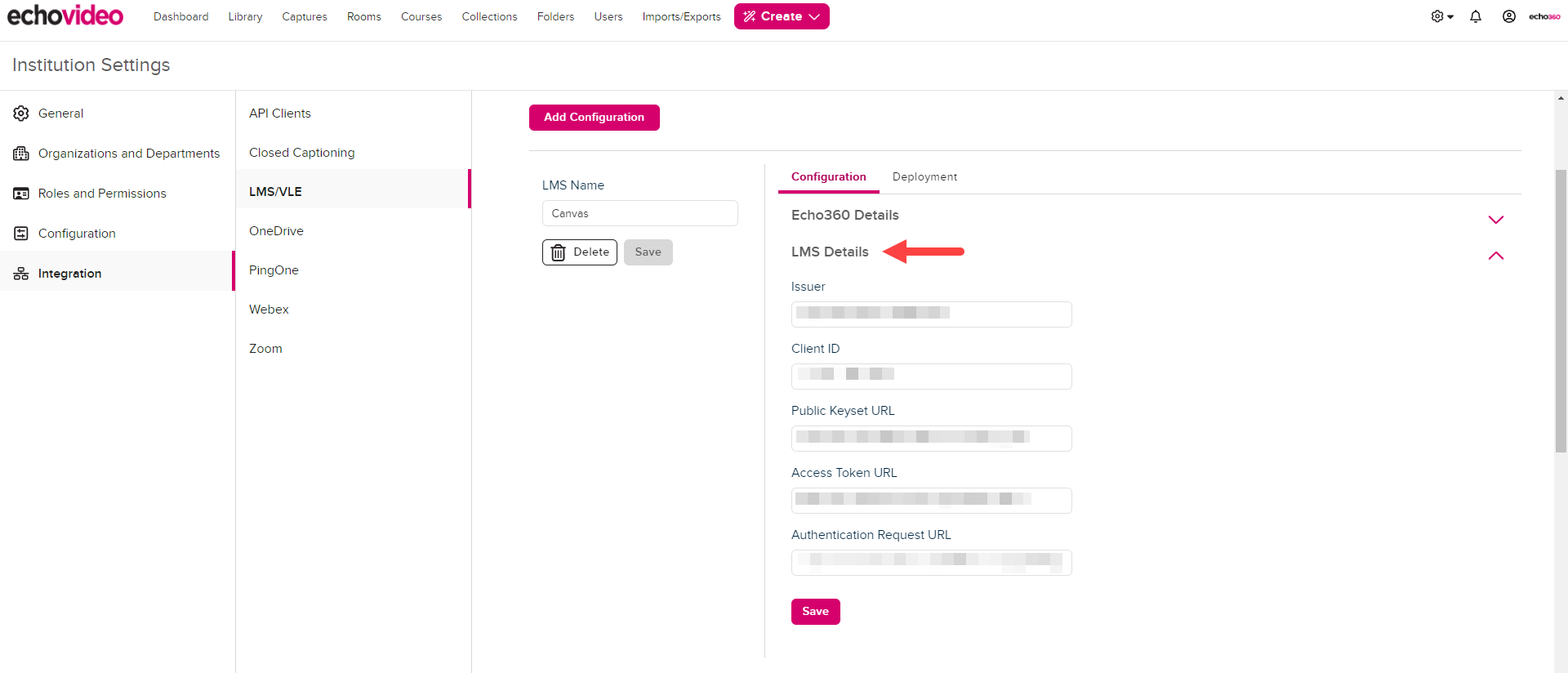Screen dimensions: 1568x673
Task: Click the gray Save button under LMS Name
Action: (648, 252)
